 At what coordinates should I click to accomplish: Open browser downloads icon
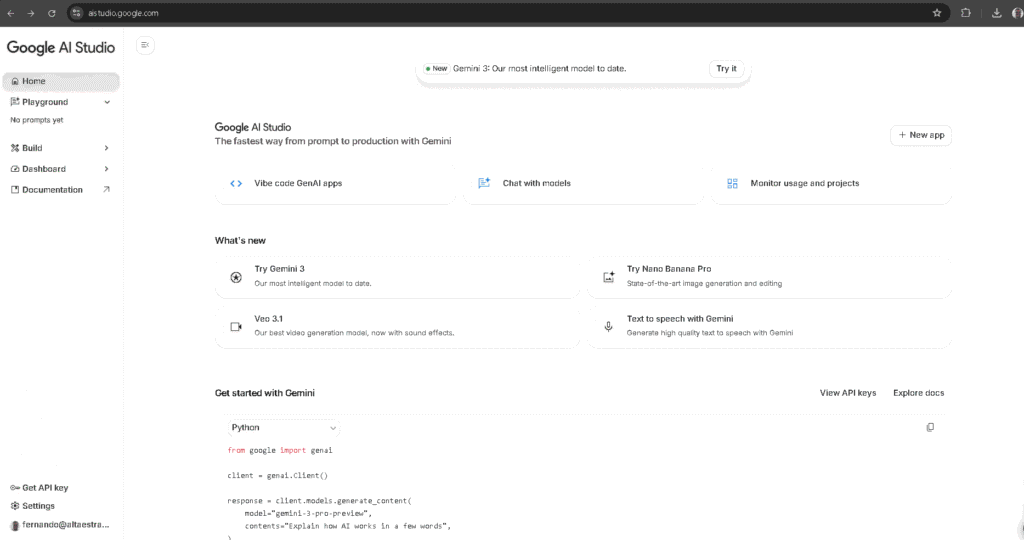[x=997, y=13]
